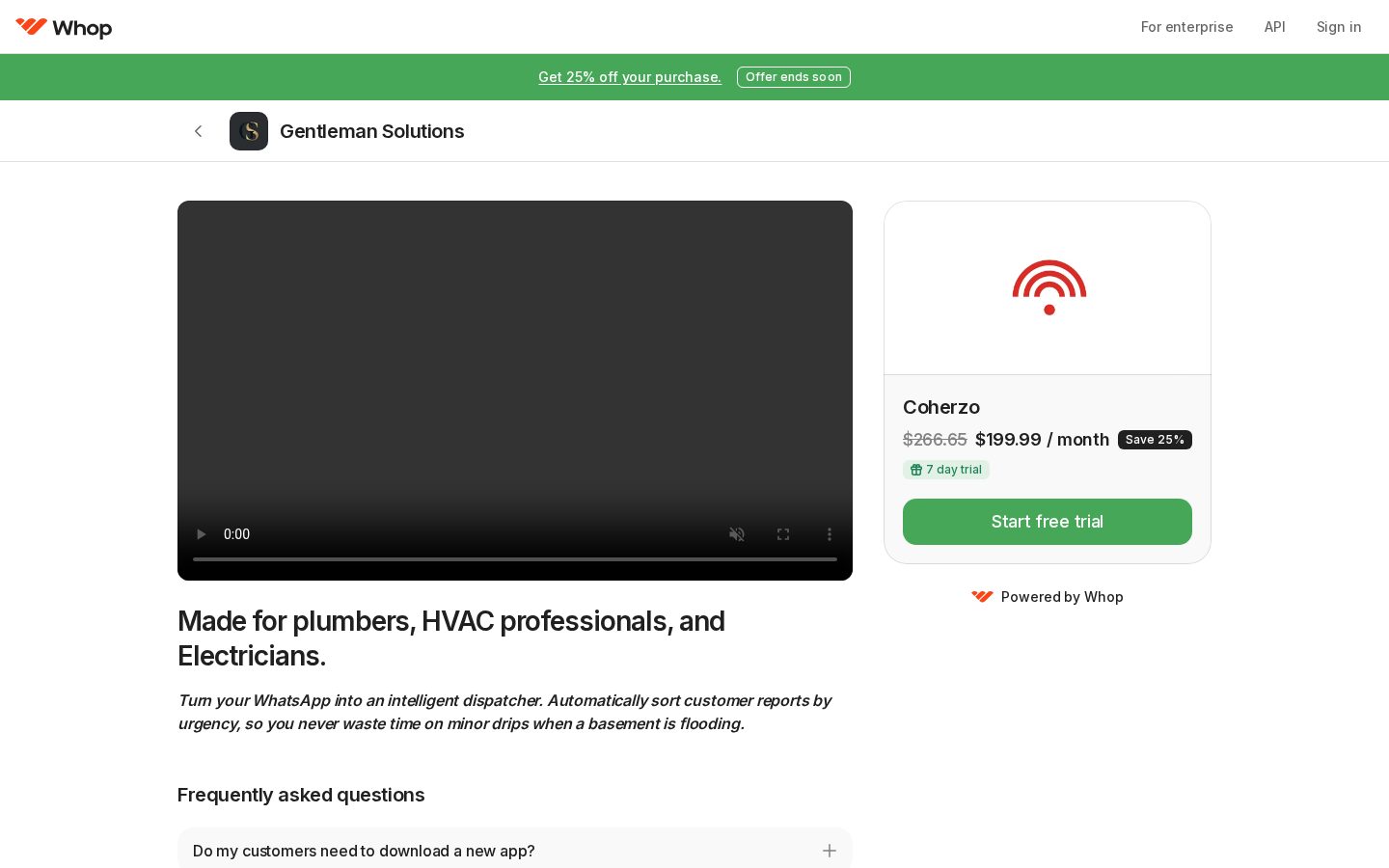
Task: Click the Frequently asked questions heading
Action: tap(301, 795)
